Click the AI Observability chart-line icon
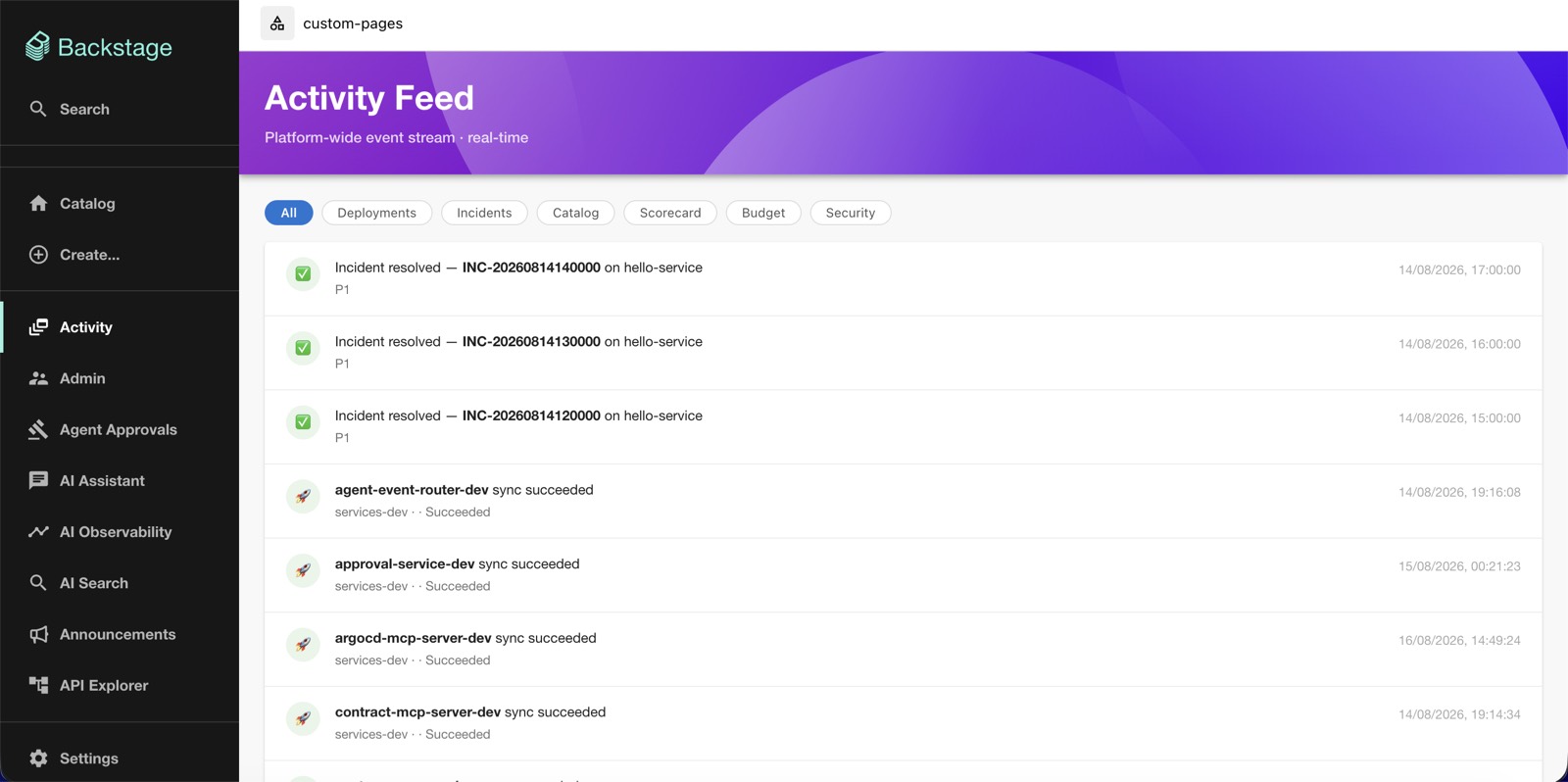The height and width of the screenshot is (782, 1568). point(38,531)
